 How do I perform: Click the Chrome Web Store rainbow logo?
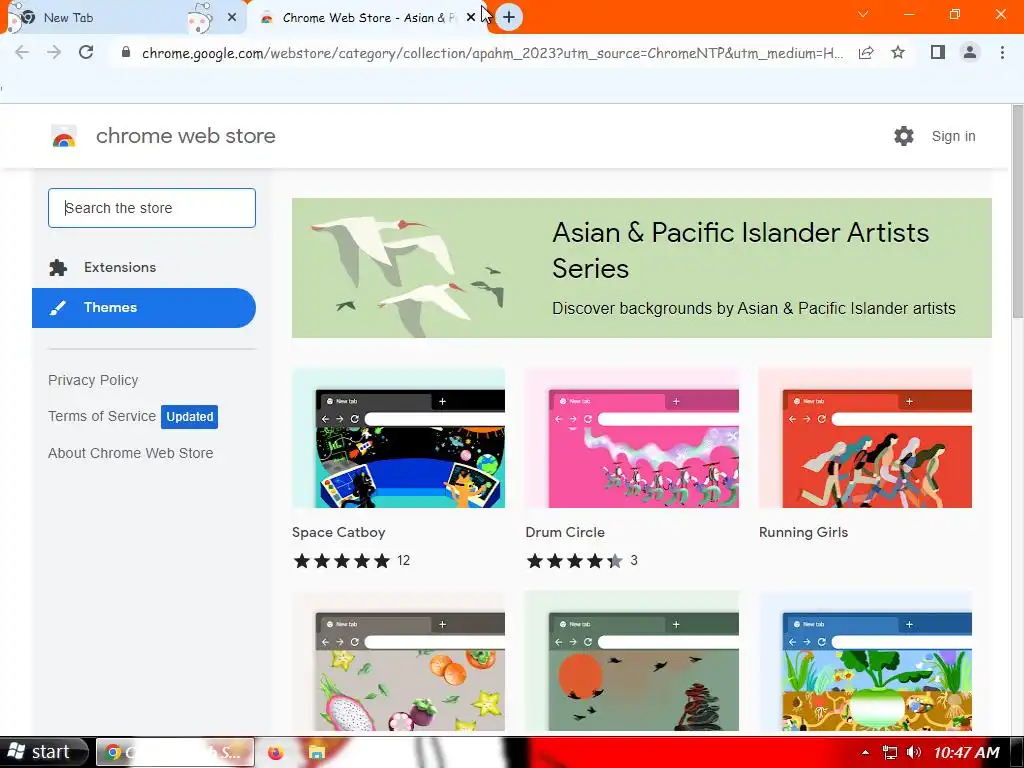[64, 136]
